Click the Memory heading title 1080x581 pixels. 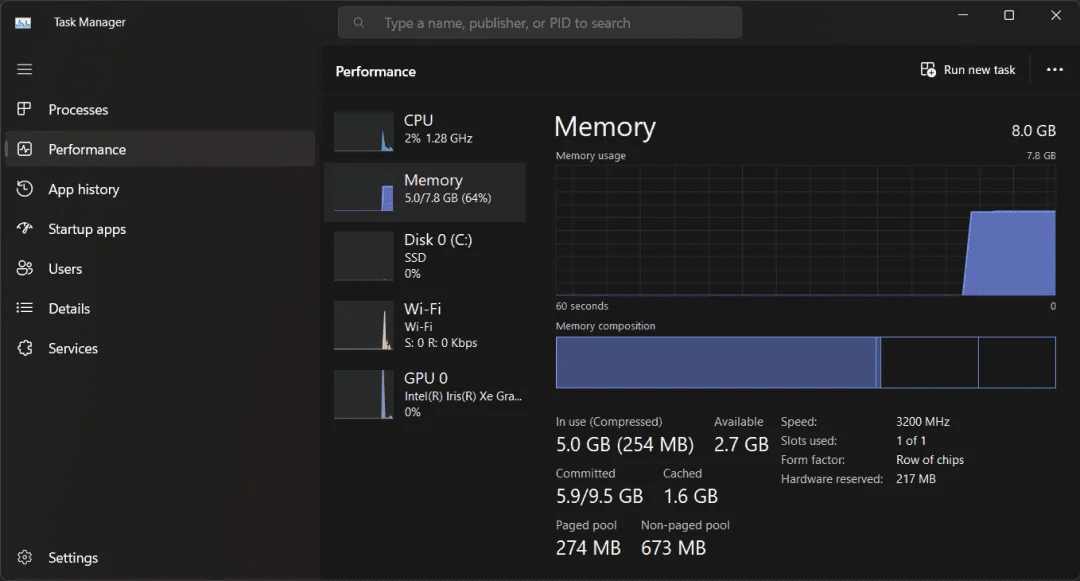[605, 127]
